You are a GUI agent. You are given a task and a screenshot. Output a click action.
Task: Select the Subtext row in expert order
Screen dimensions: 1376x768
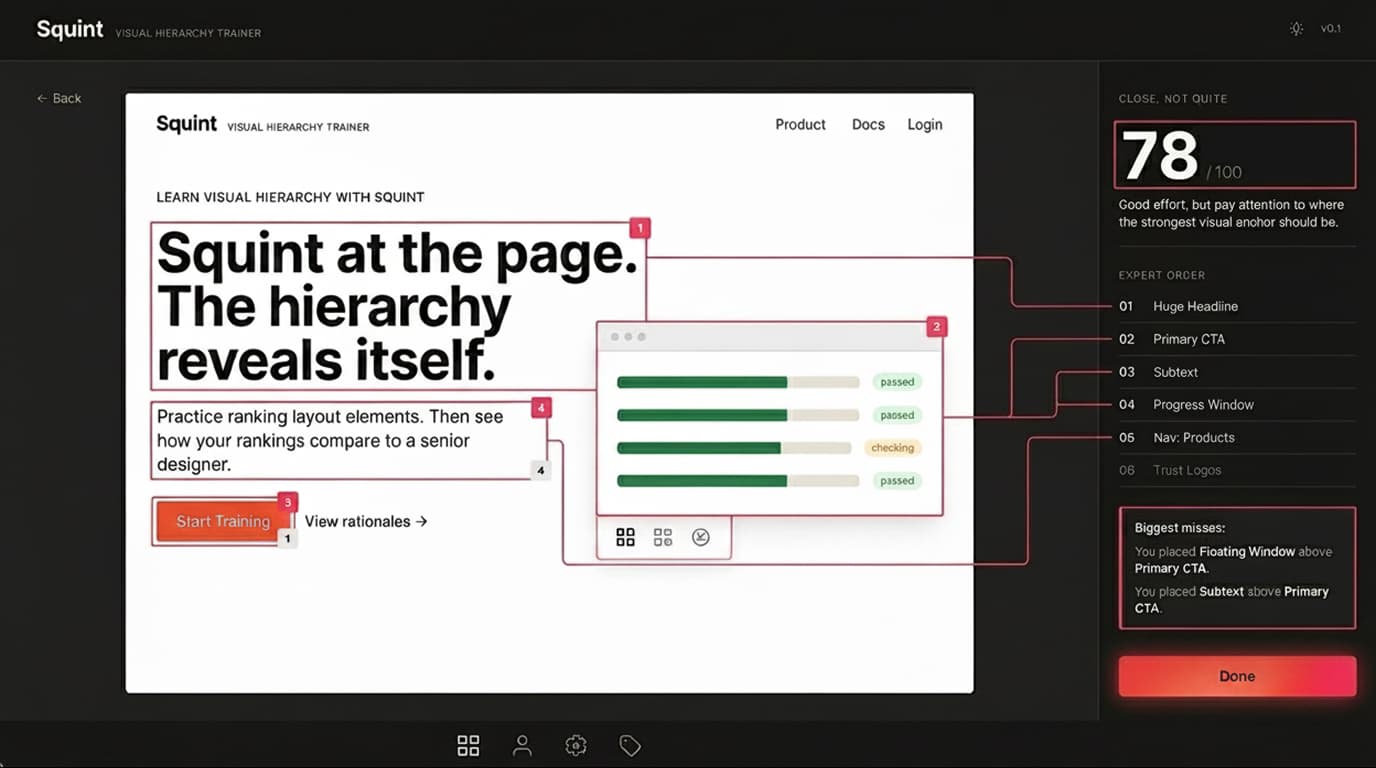click(1237, 372)
